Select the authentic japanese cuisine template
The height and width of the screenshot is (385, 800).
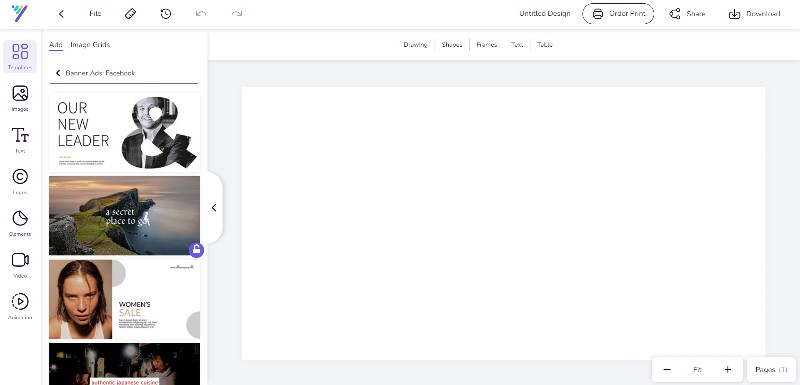tap(124, 364)
